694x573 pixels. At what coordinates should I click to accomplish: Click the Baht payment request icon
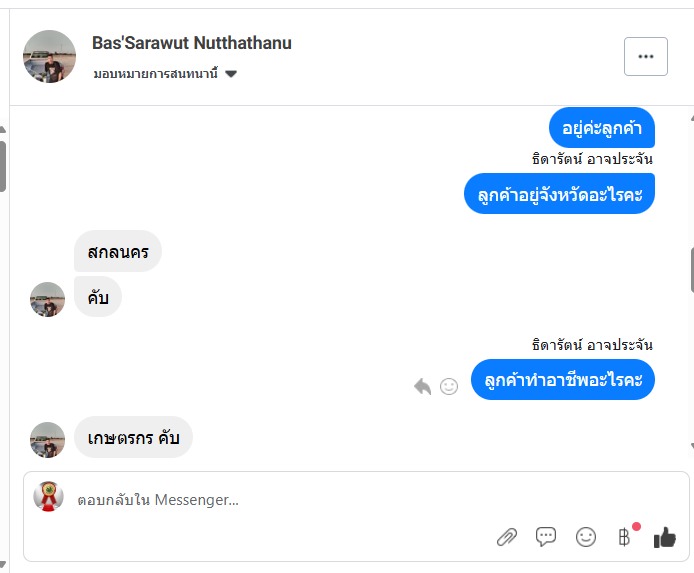coord(625,537)
